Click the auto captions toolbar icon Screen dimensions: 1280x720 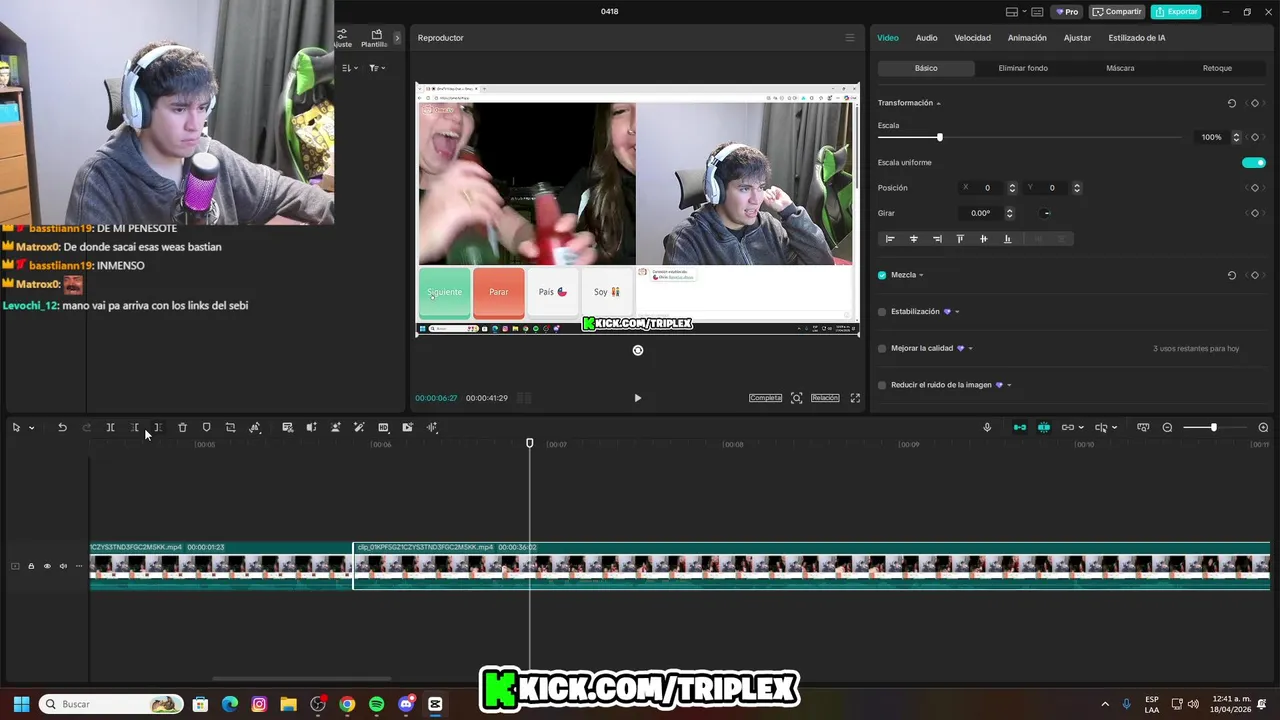tap(287, 427)
